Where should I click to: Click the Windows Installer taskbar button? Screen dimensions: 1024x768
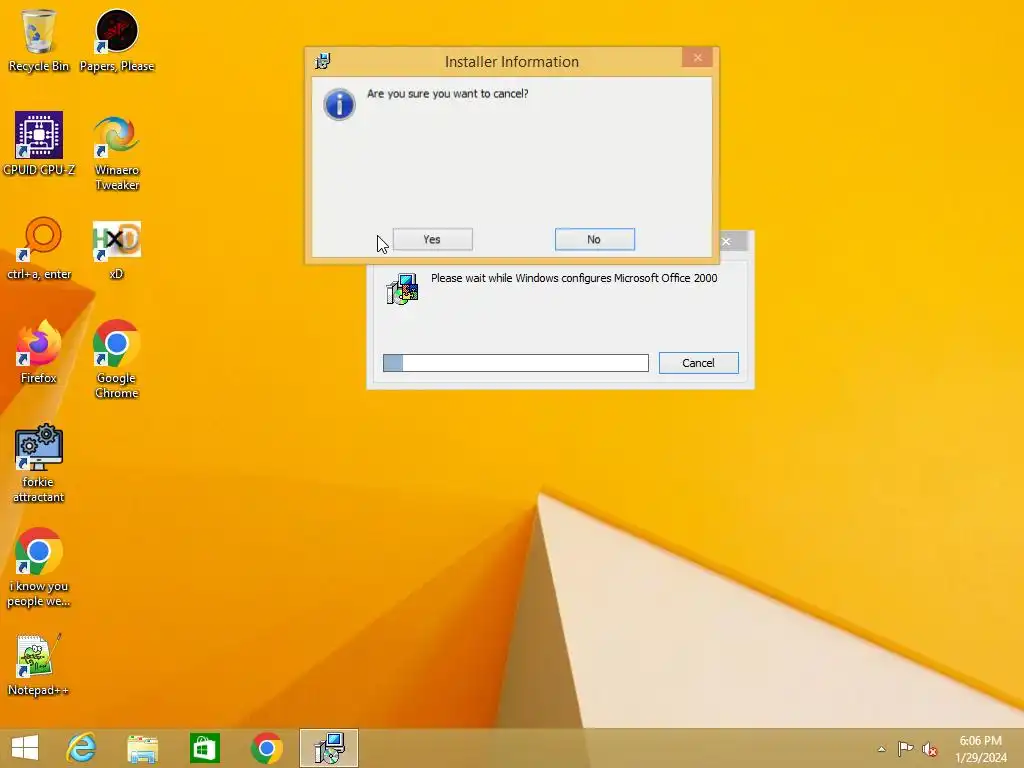(329, 748)
